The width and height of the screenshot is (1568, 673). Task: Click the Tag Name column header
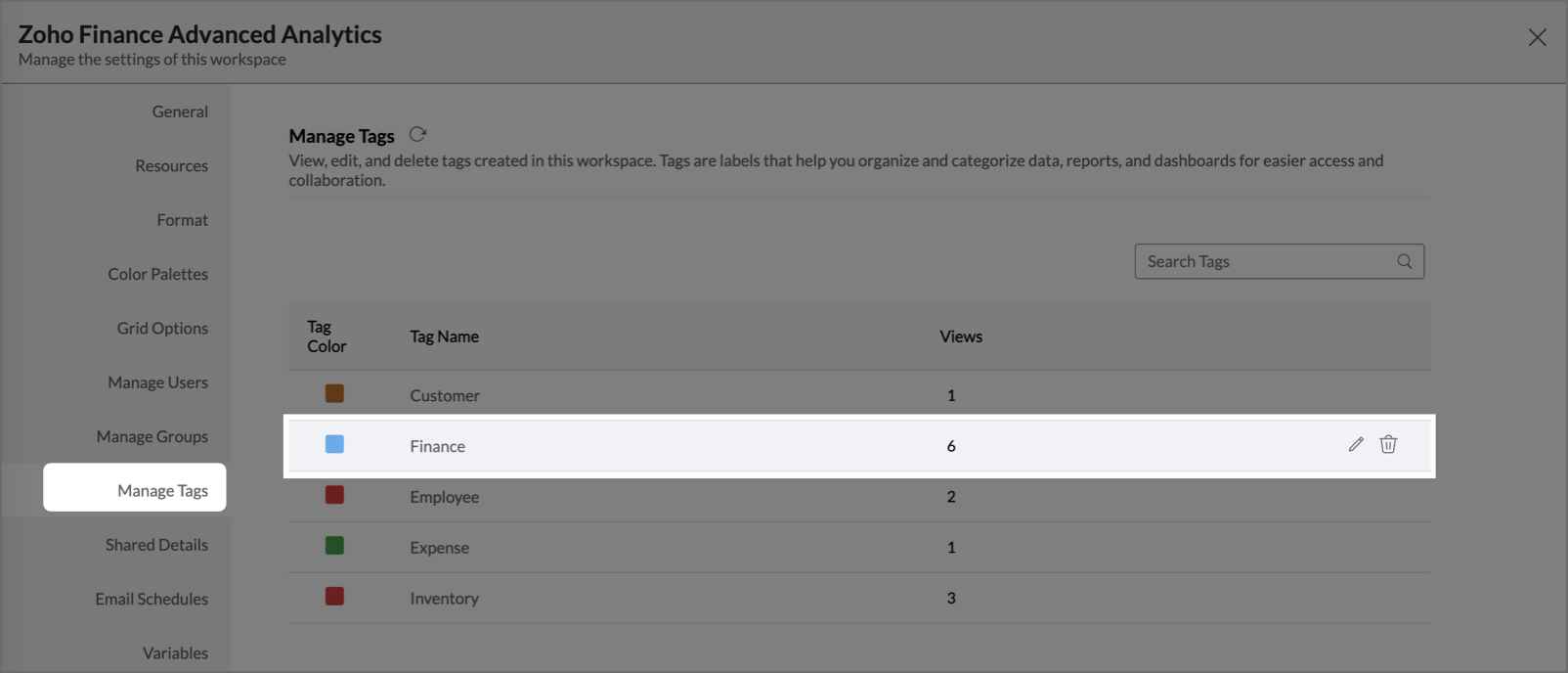point(444,336)
